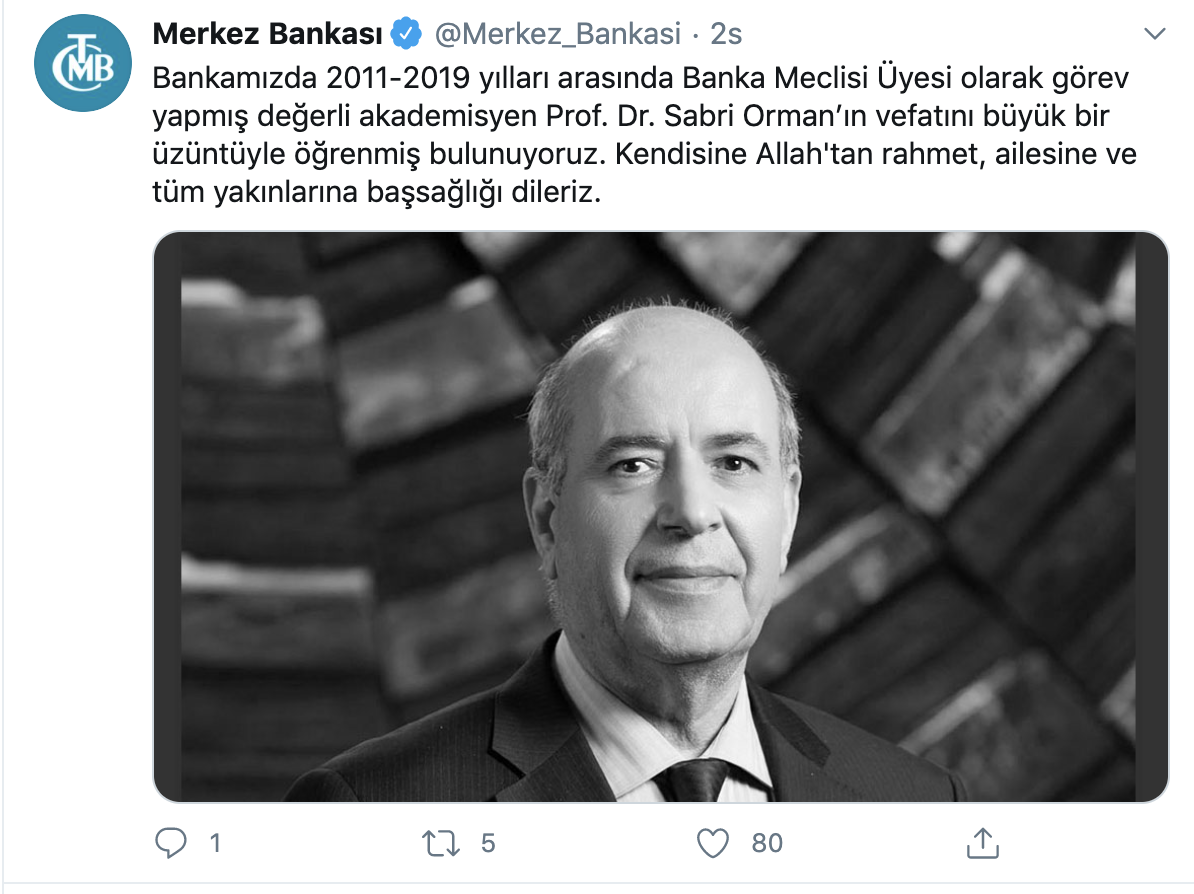Open the Merkez Bankası display name
1194x894 pixels.
(267, 34)
